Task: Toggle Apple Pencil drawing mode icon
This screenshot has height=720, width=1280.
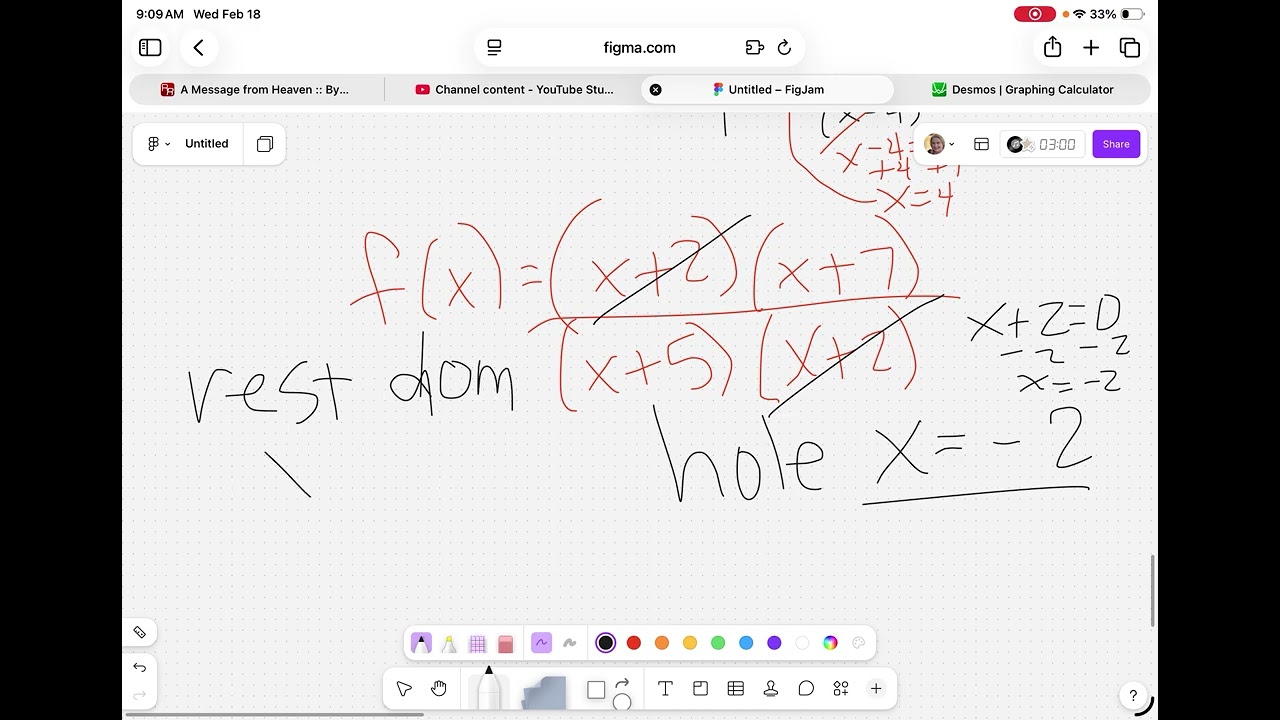Action: click(x=139, y=632)
